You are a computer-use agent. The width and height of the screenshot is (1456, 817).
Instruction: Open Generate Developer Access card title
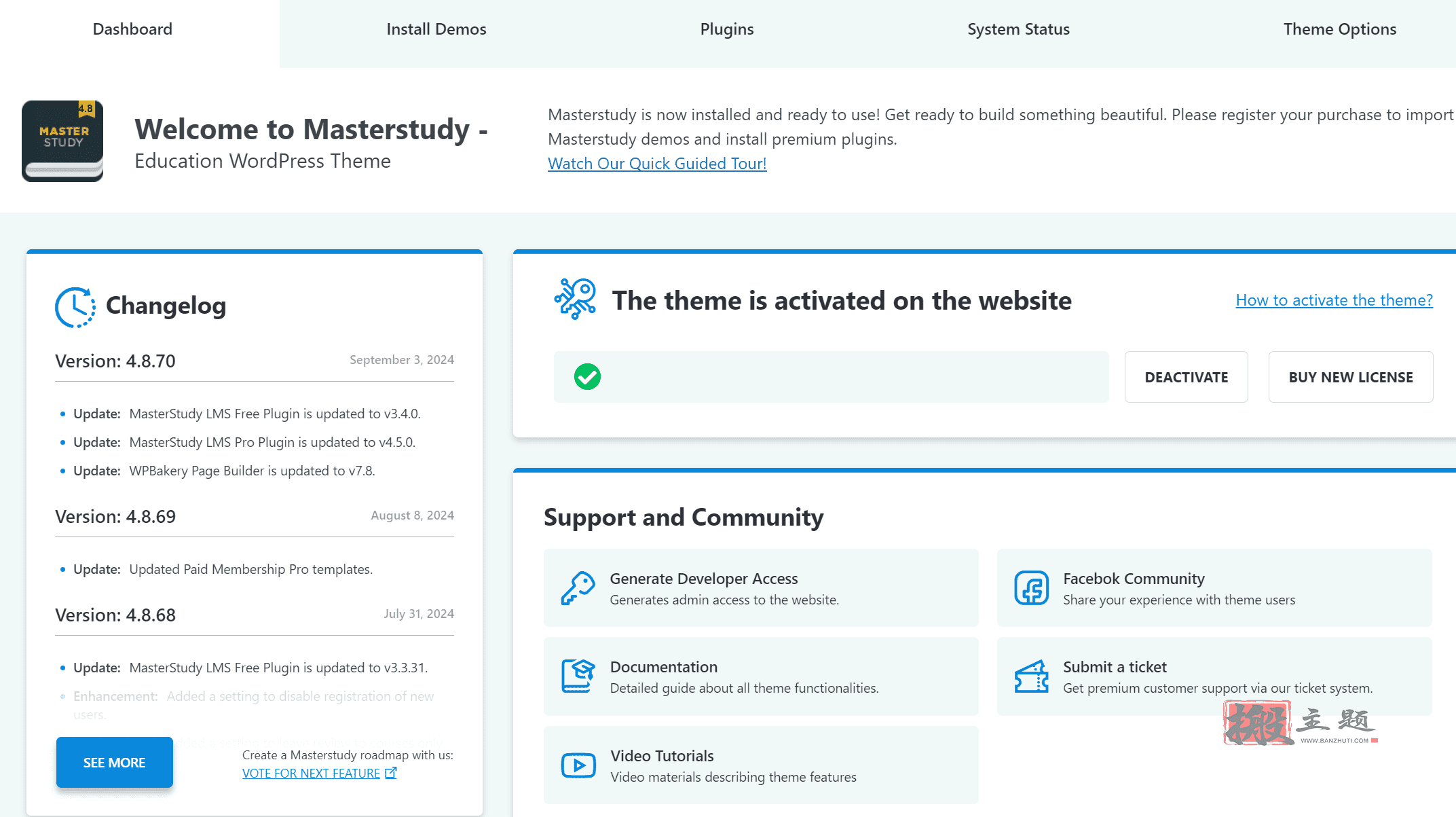point(704,579)
